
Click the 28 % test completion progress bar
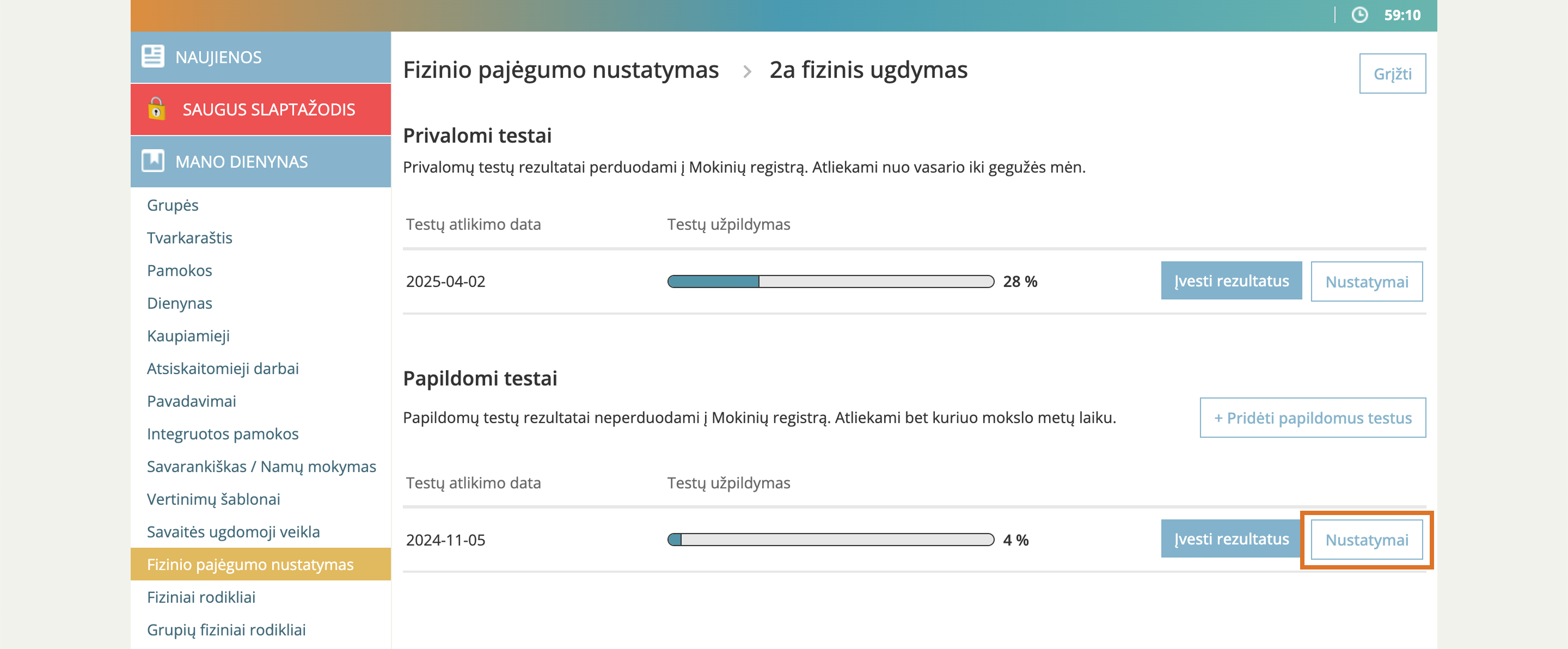[x=830, y=281]
